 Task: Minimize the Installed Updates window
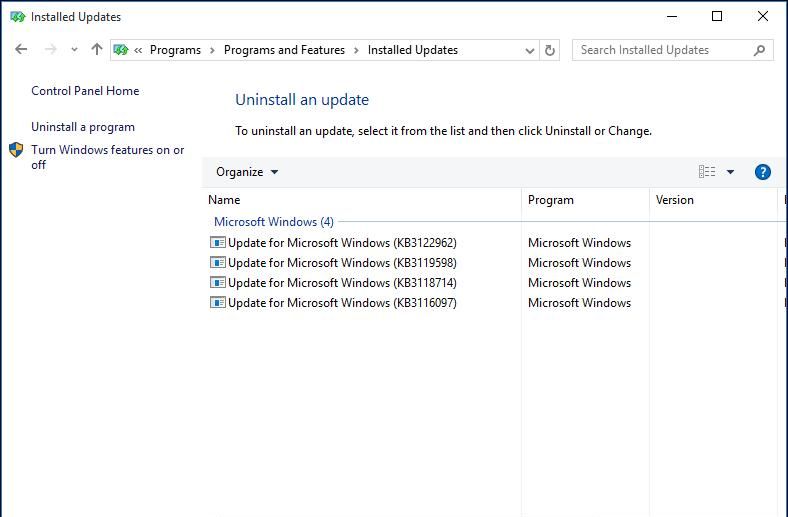tap(672, 17)
